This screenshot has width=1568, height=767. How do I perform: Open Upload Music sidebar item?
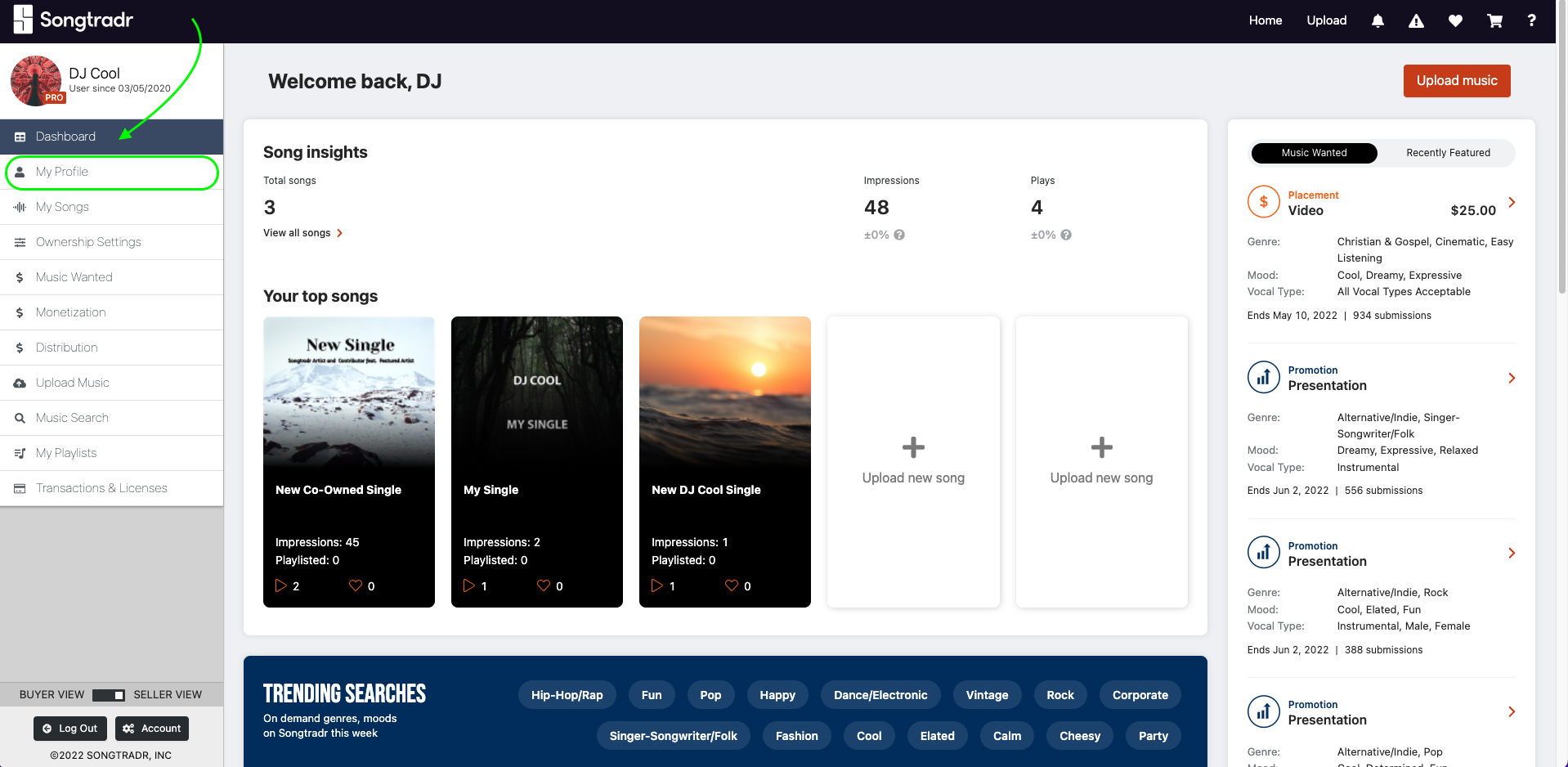111,383
